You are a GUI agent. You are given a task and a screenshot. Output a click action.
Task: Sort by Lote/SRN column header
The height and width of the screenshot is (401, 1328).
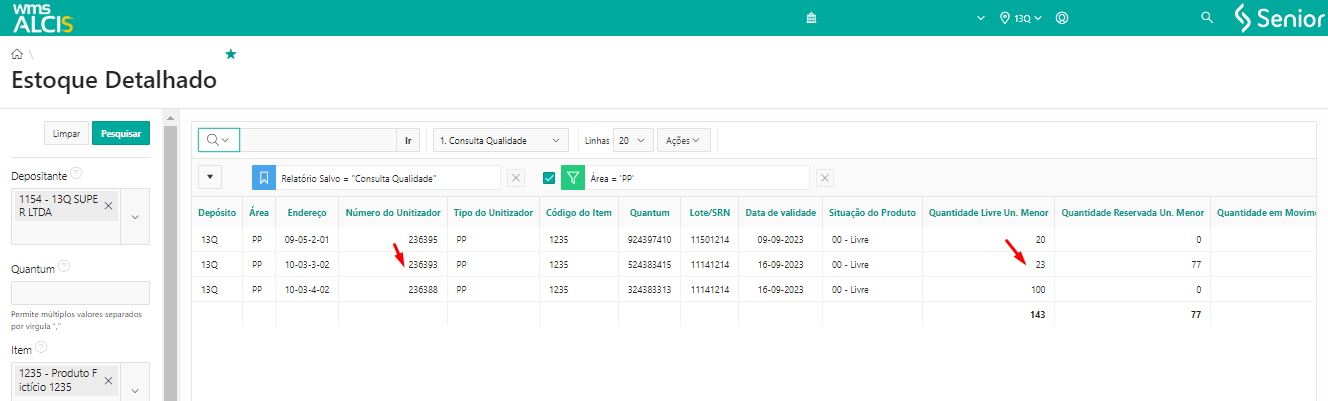(x=710, y=213)
